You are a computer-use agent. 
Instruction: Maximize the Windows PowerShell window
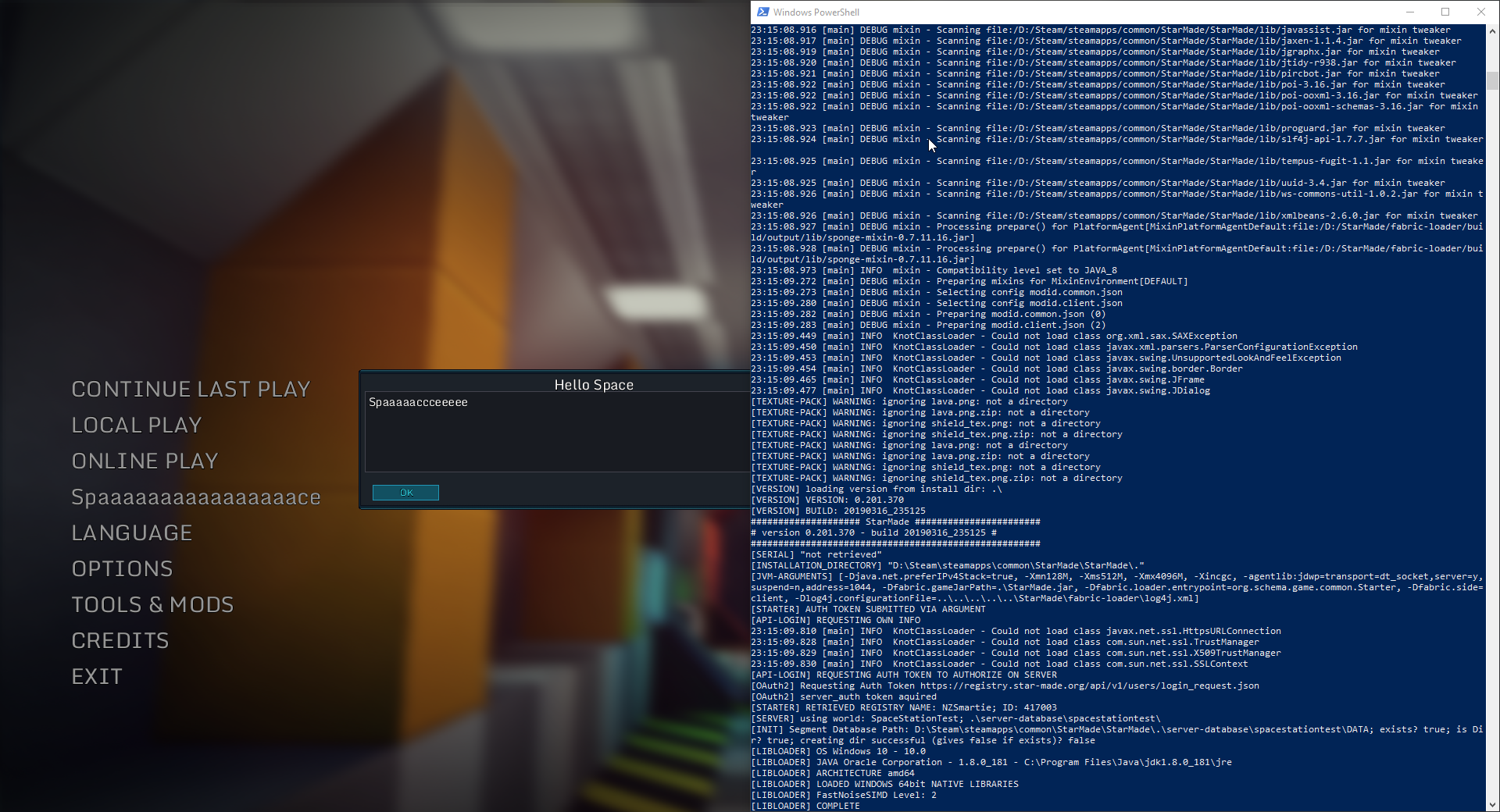1445,12
